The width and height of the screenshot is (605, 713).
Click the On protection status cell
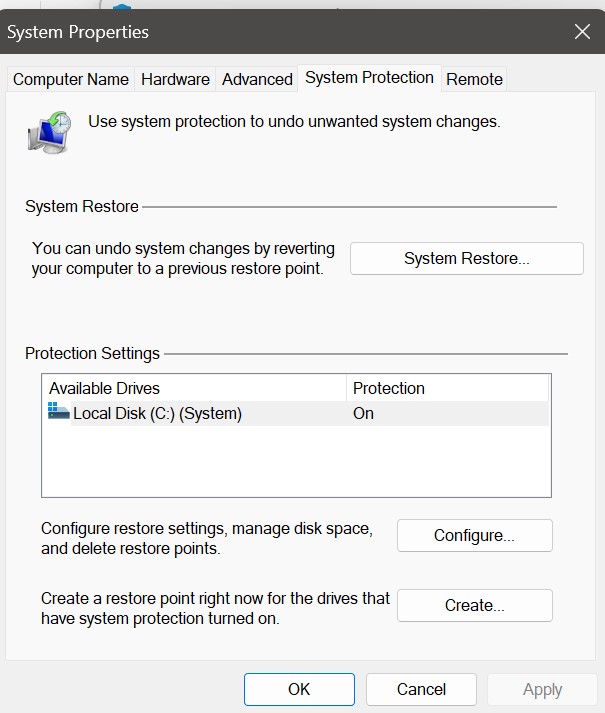[x=364, y=413]
